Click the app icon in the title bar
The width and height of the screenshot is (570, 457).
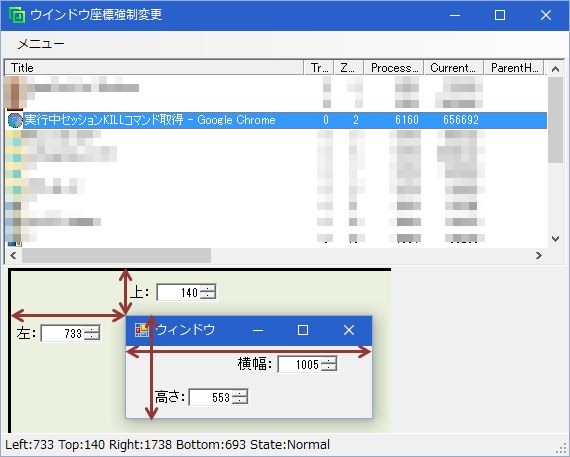(x=17, y=15)
